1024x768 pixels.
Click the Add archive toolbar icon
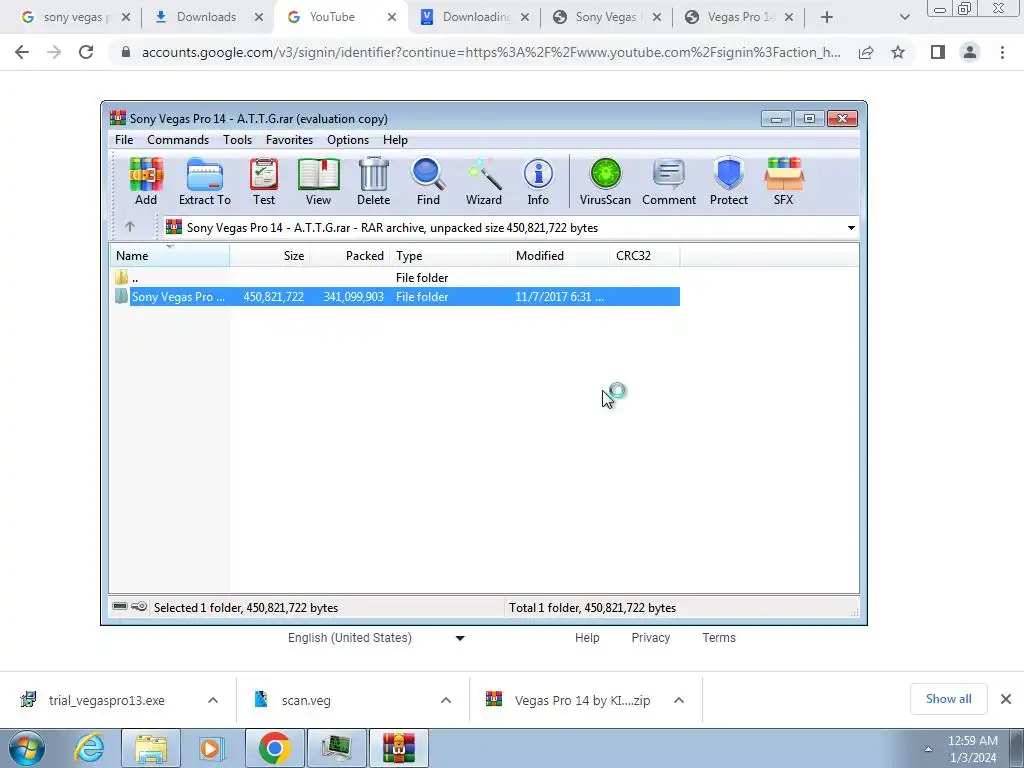coord(146,182)
